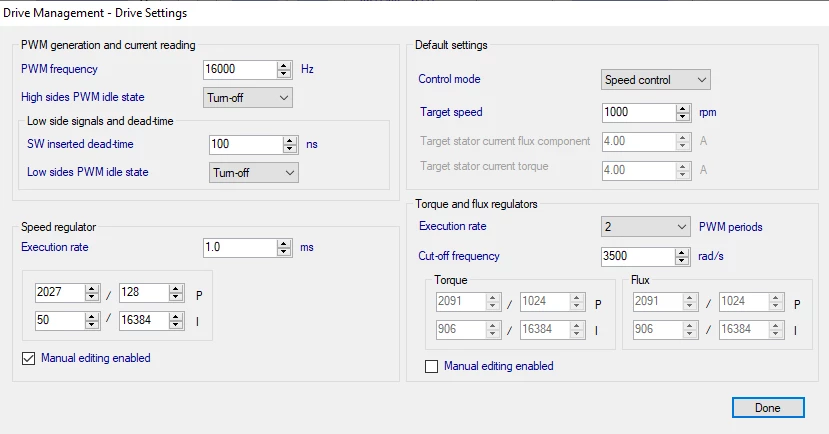Decrease speed regulator execution rate

tap(284, 252)
